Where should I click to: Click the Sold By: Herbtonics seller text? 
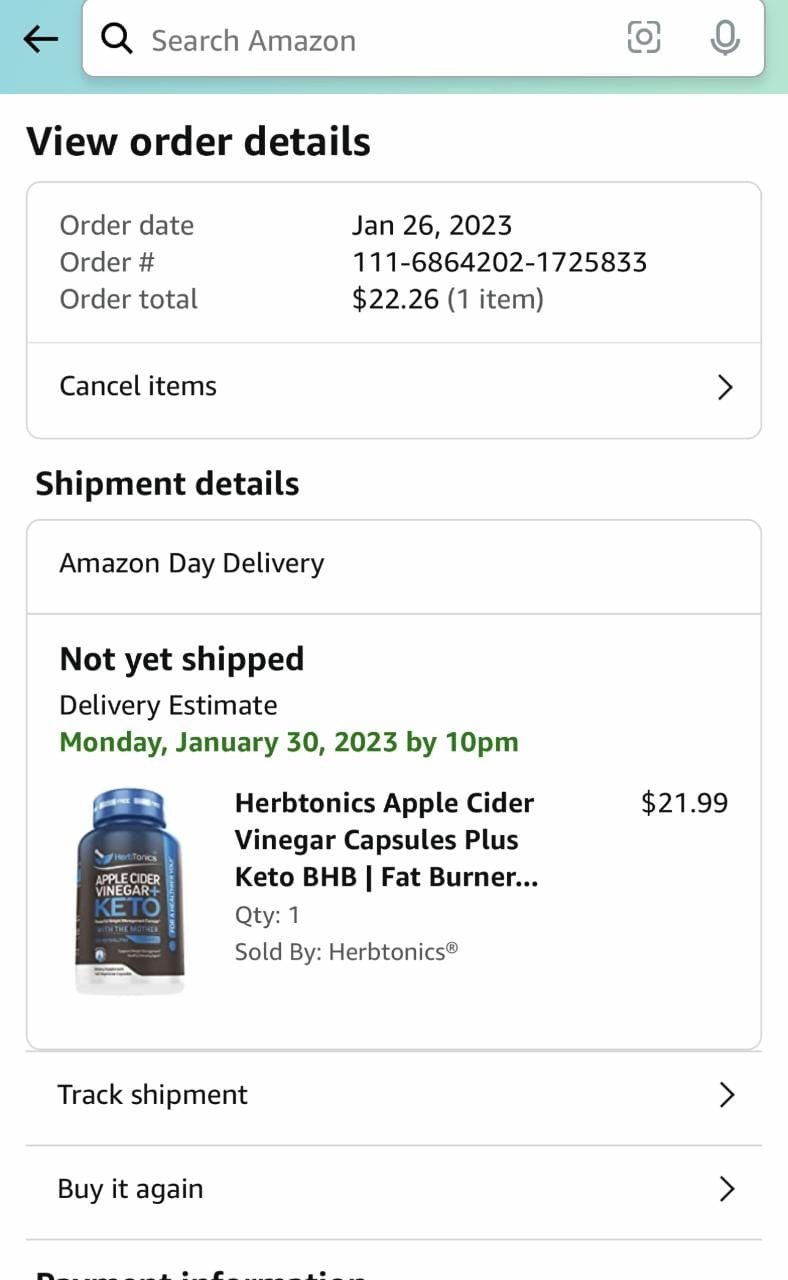click(x=346, y=952)
